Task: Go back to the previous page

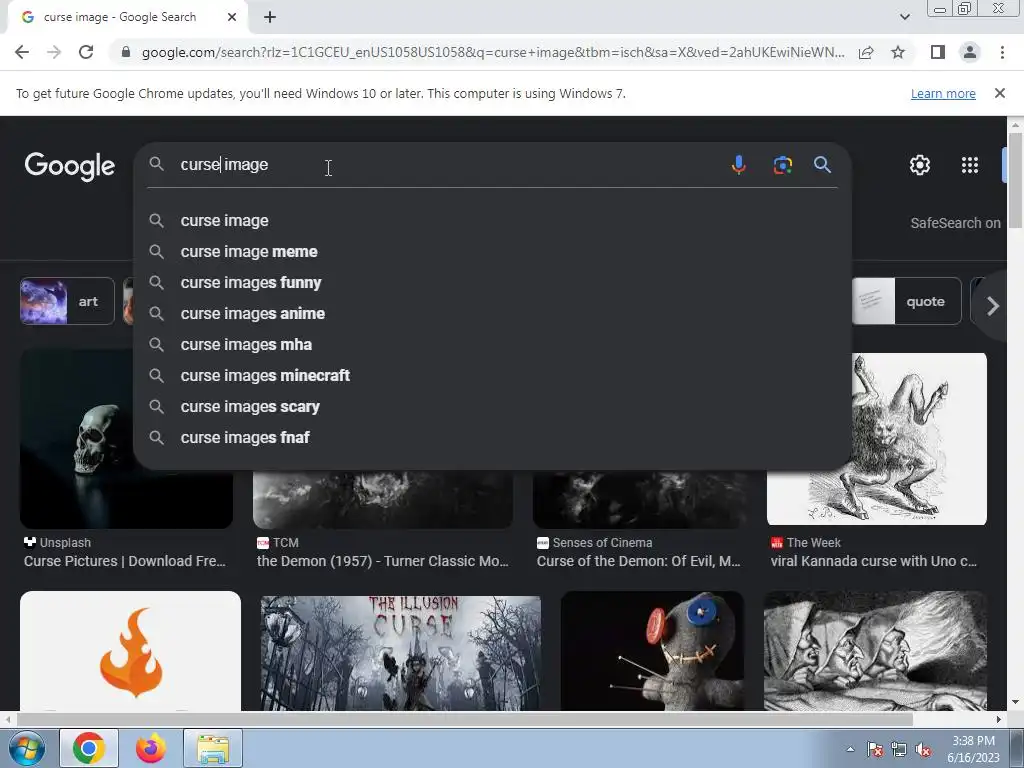Action: tap(22, 52)
